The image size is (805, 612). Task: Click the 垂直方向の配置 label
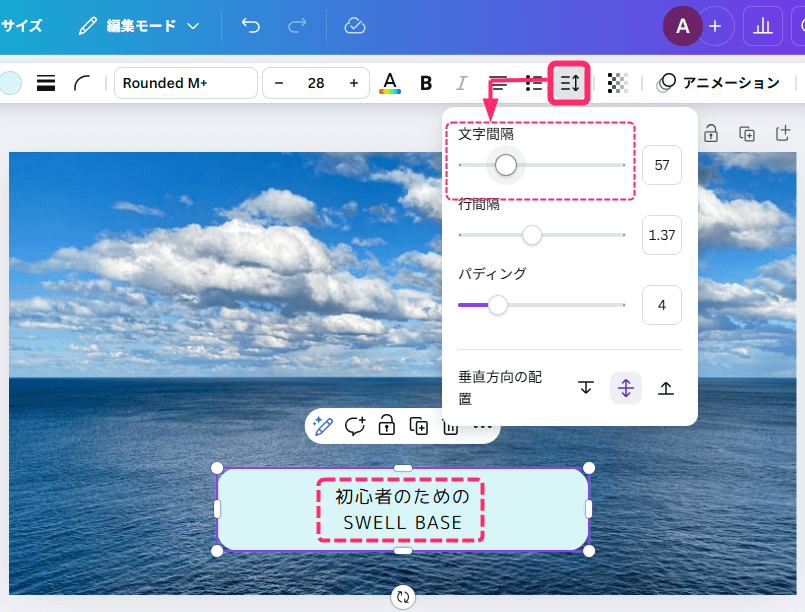click(500, 388)
